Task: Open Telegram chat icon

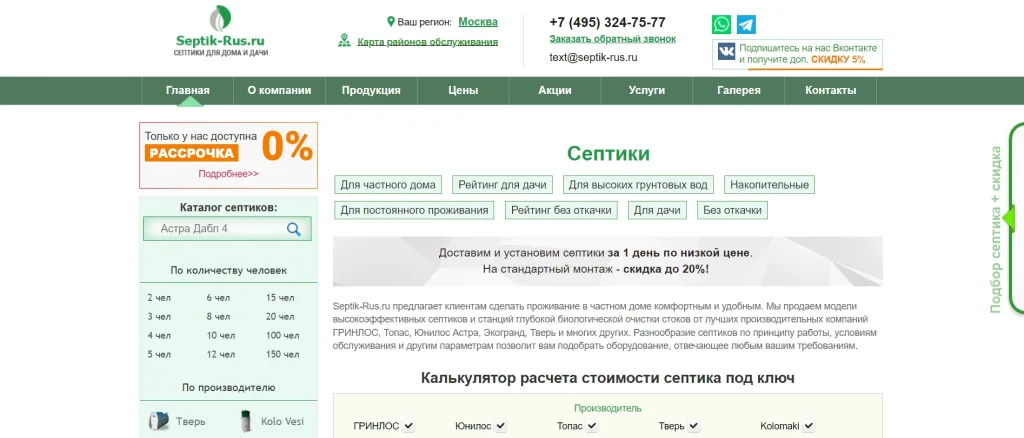Action: pos(746,24)
